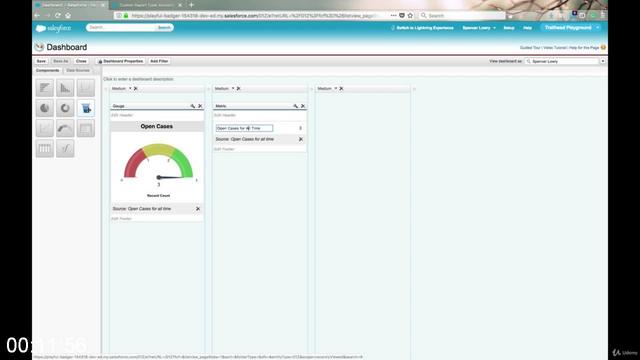Open Metric component settings wrench
The width and height of the screenshot is (640, 360).
coord(296,106)
